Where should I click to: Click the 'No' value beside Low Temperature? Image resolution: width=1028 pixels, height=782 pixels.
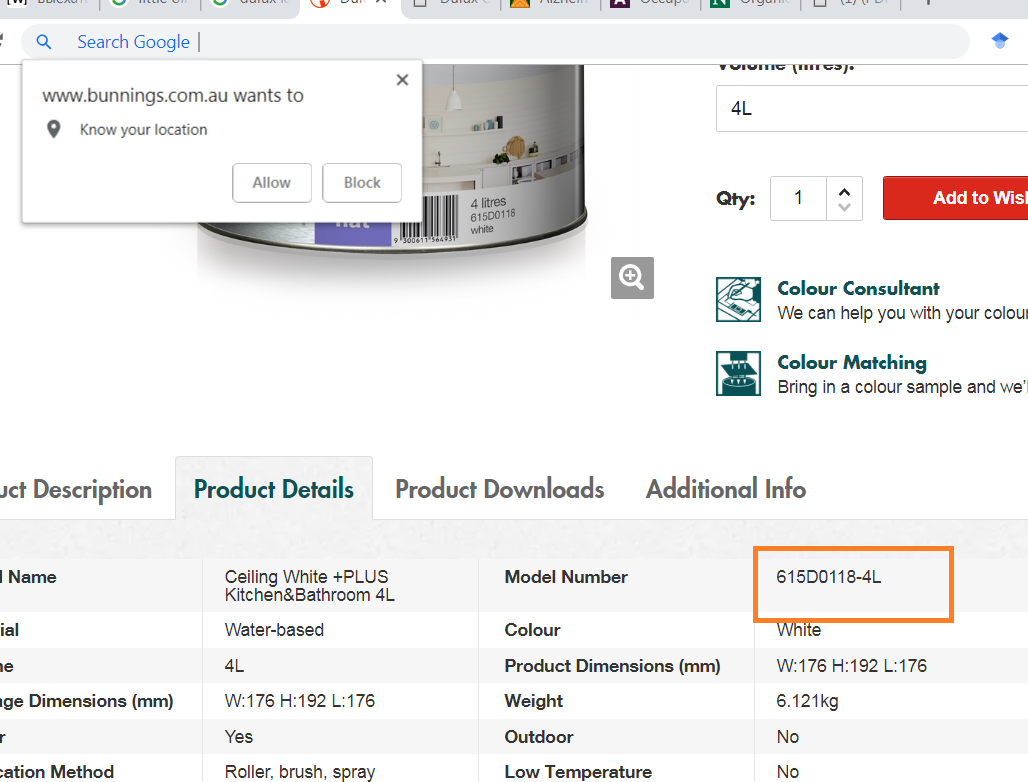click(787, 772)
